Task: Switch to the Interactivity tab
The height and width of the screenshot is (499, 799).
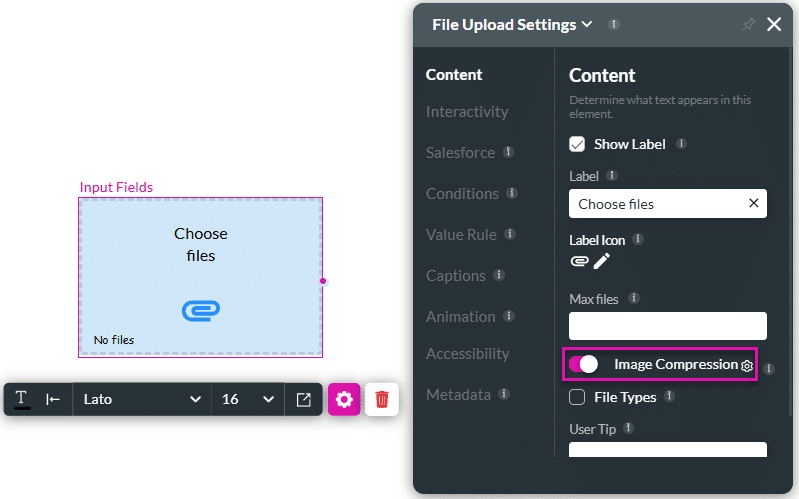Action: [x=467, y=112]
